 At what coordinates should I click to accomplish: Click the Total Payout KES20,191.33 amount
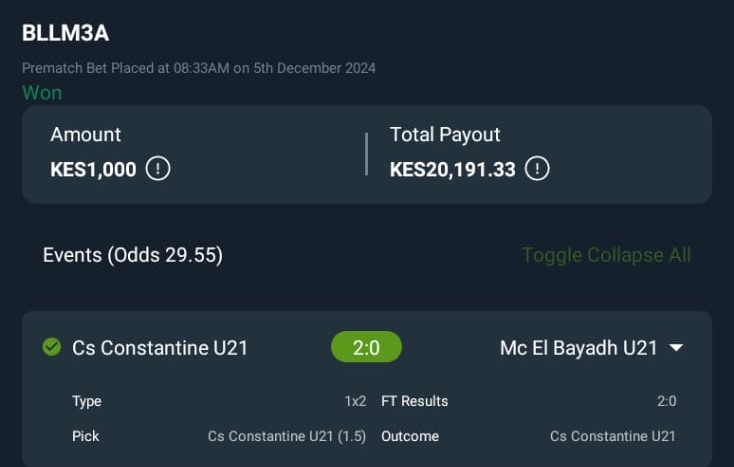453,169
